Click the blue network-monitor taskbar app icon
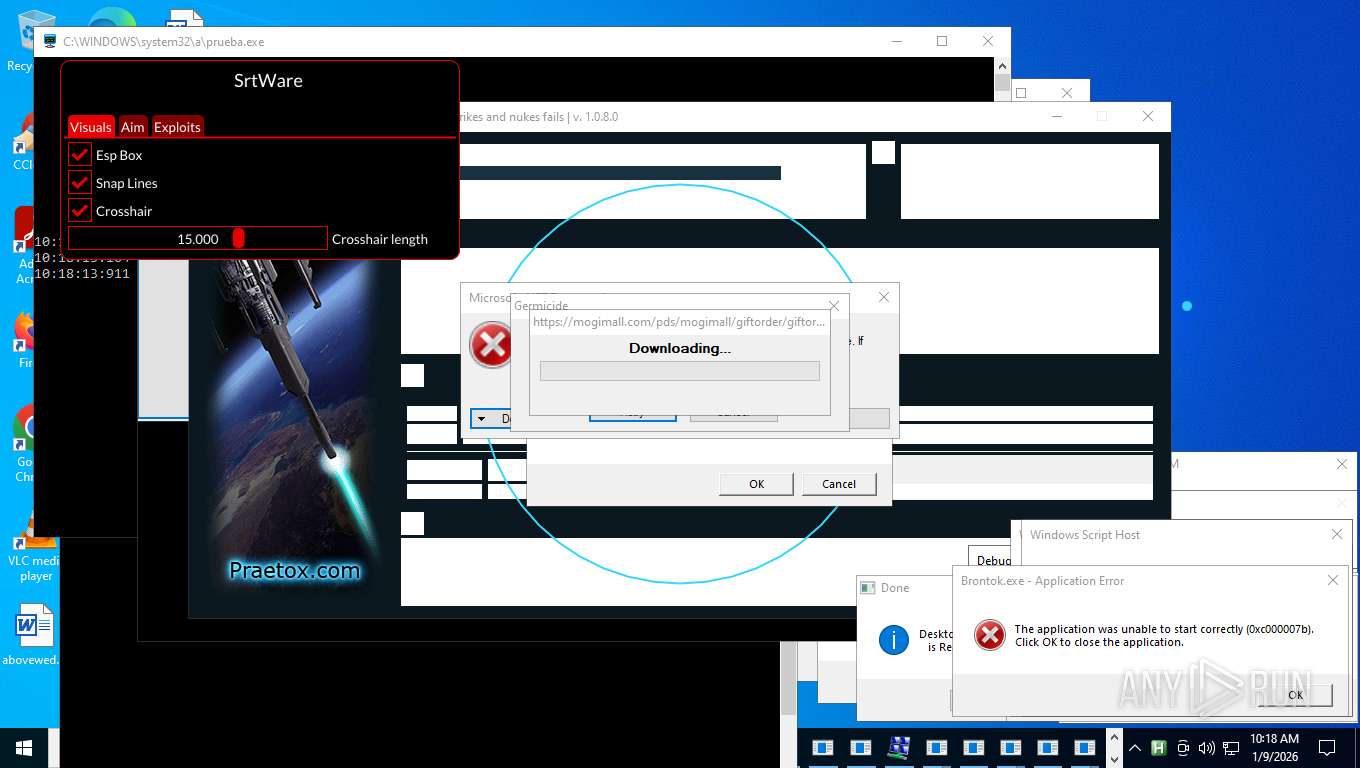 tap(898, 747)
